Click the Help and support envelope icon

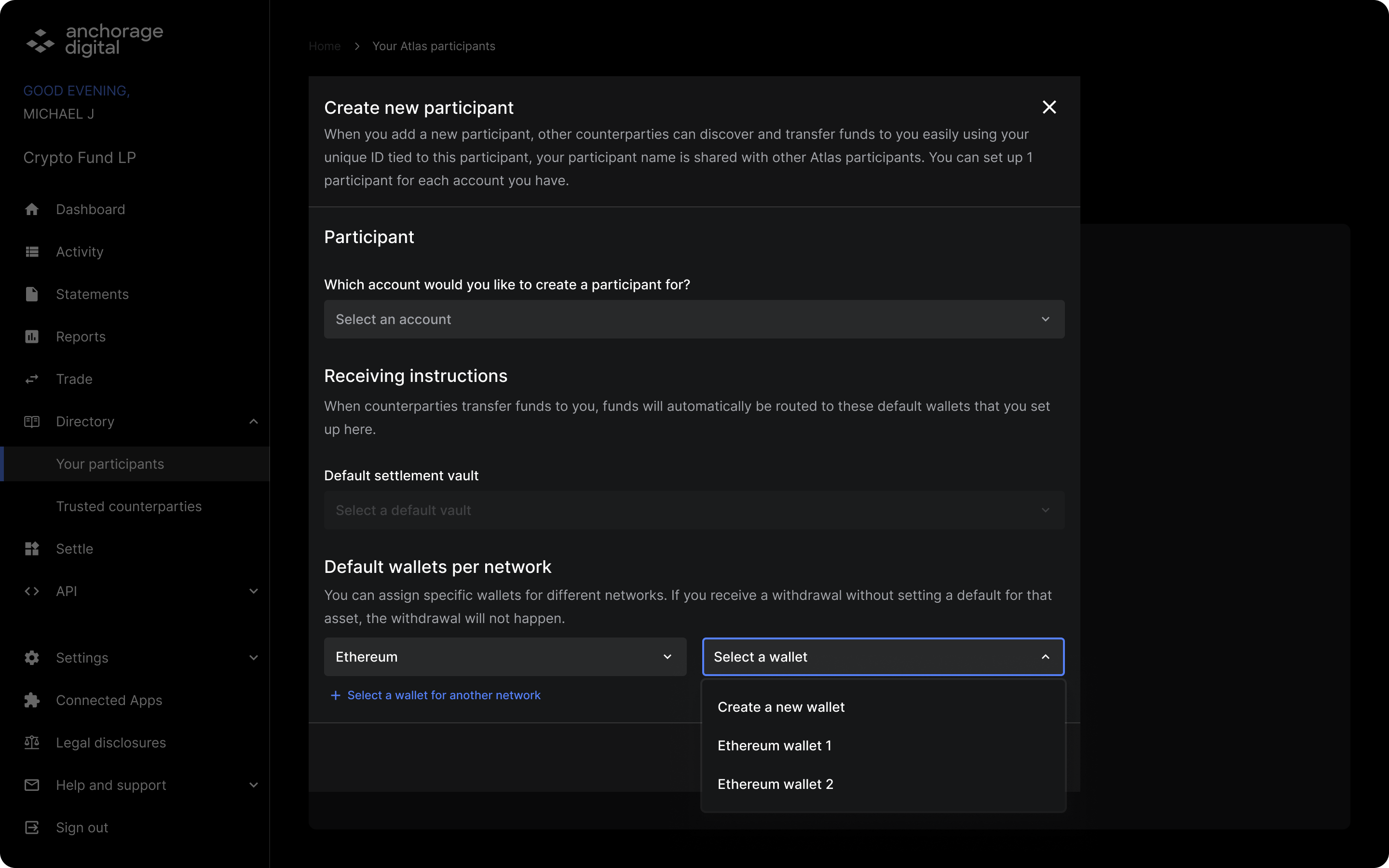pyautogui.click(x=31, y=785)
